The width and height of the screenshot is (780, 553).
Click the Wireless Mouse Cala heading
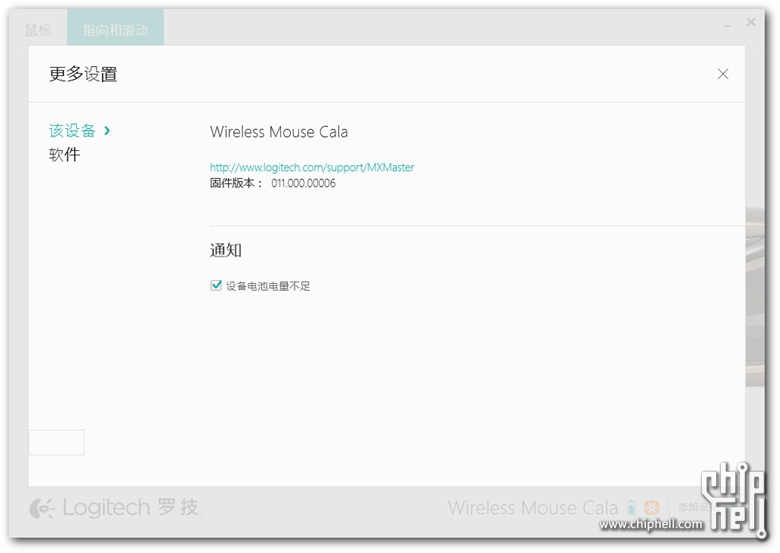coord(279,132)
